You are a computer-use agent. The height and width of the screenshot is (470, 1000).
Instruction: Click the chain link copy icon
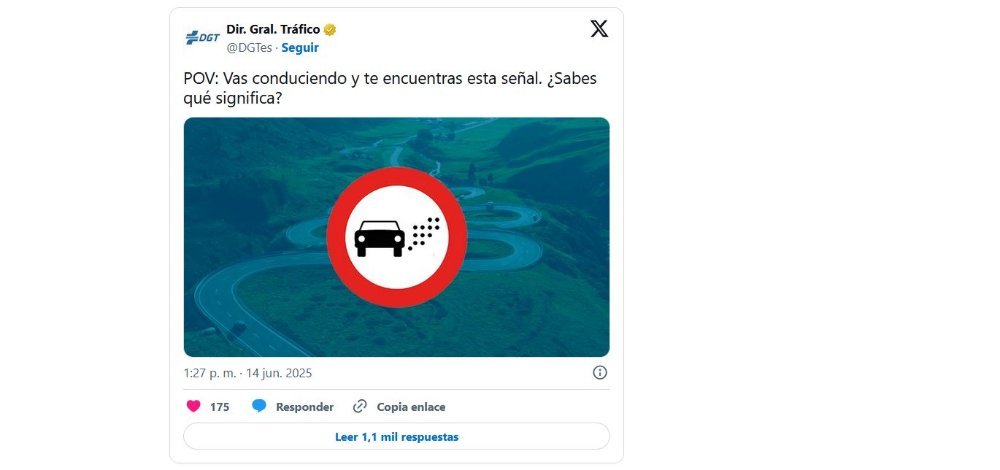pyautogui.click(x=360, y=406)
